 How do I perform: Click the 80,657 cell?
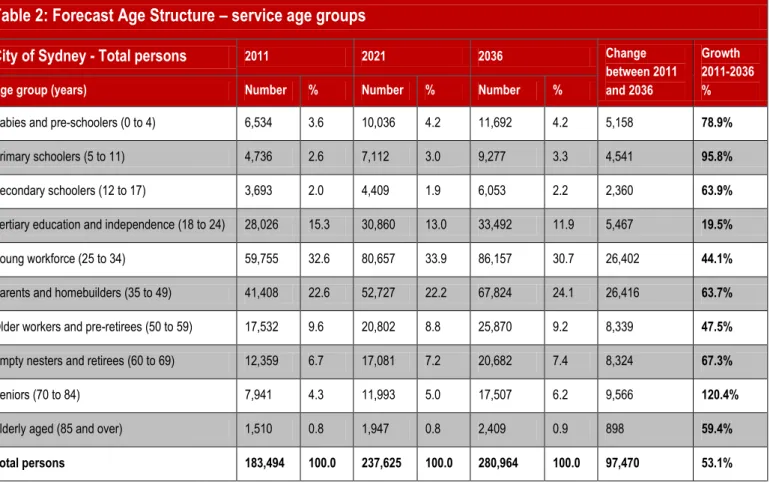[378, 259]
